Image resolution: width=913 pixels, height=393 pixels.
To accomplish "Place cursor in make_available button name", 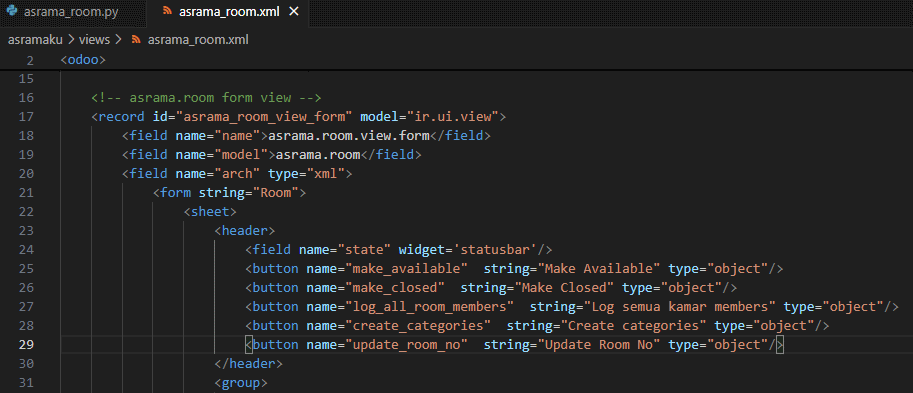I will click(x=407, y=268).
